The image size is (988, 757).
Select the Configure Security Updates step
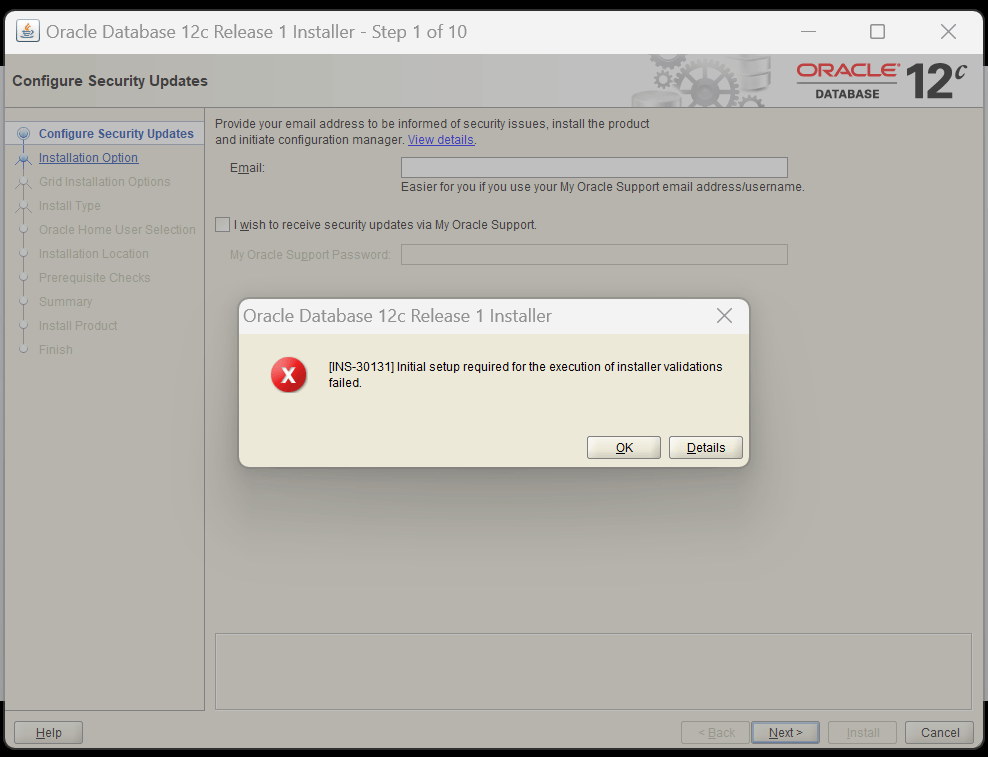116,134
